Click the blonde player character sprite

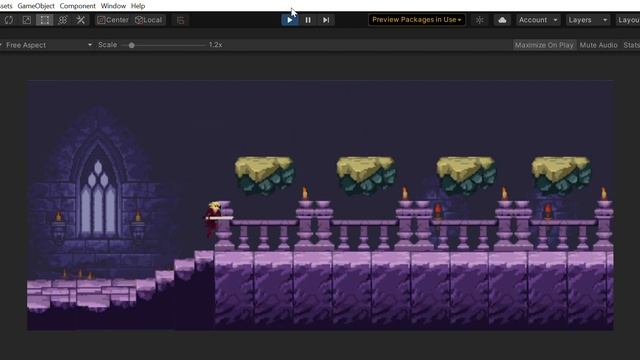point(213,218)
